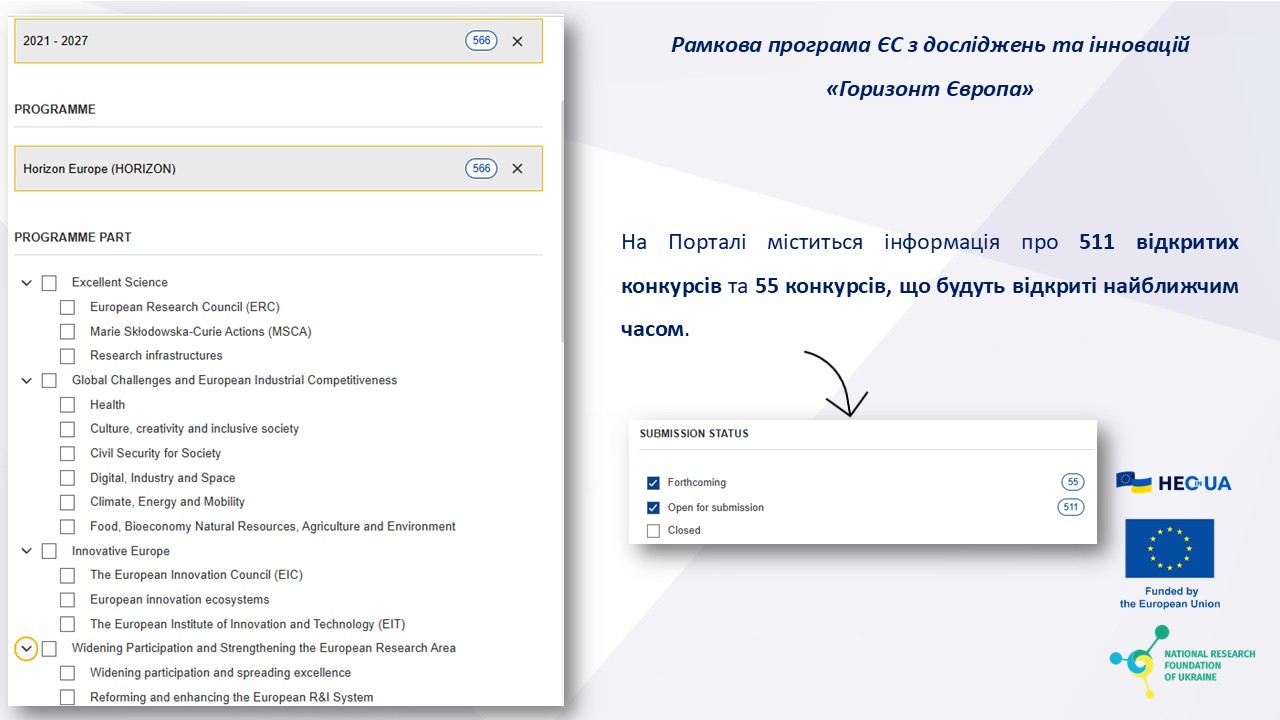Click the Horizon Europe (HORIZON) programme field
The height and width of the screenshot is (720, 1280).
point(240,169)
